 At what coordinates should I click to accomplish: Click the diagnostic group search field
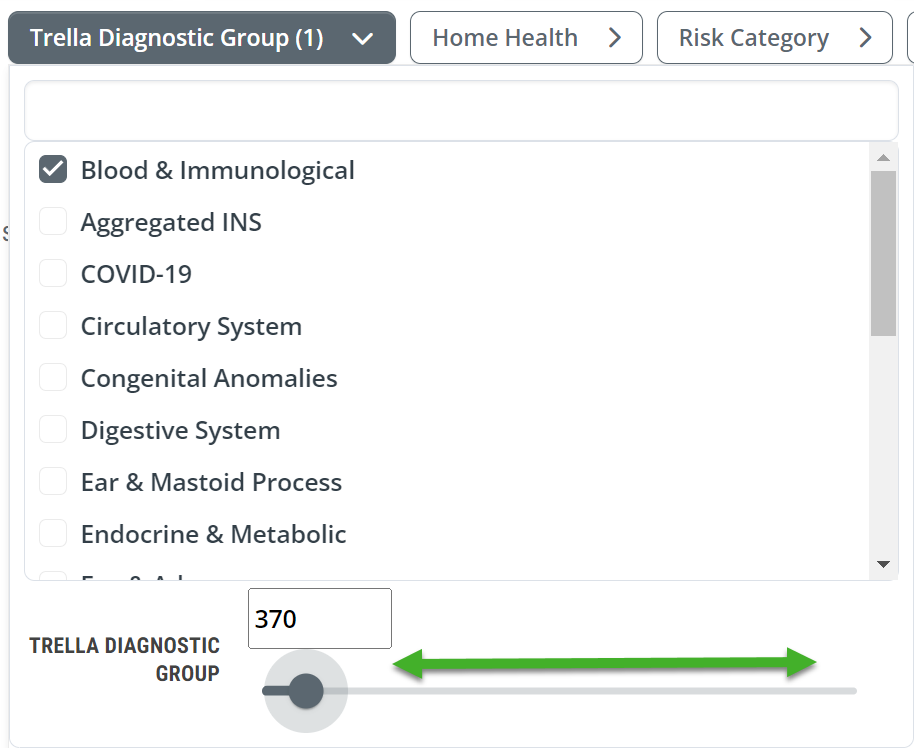coord(461,110)
